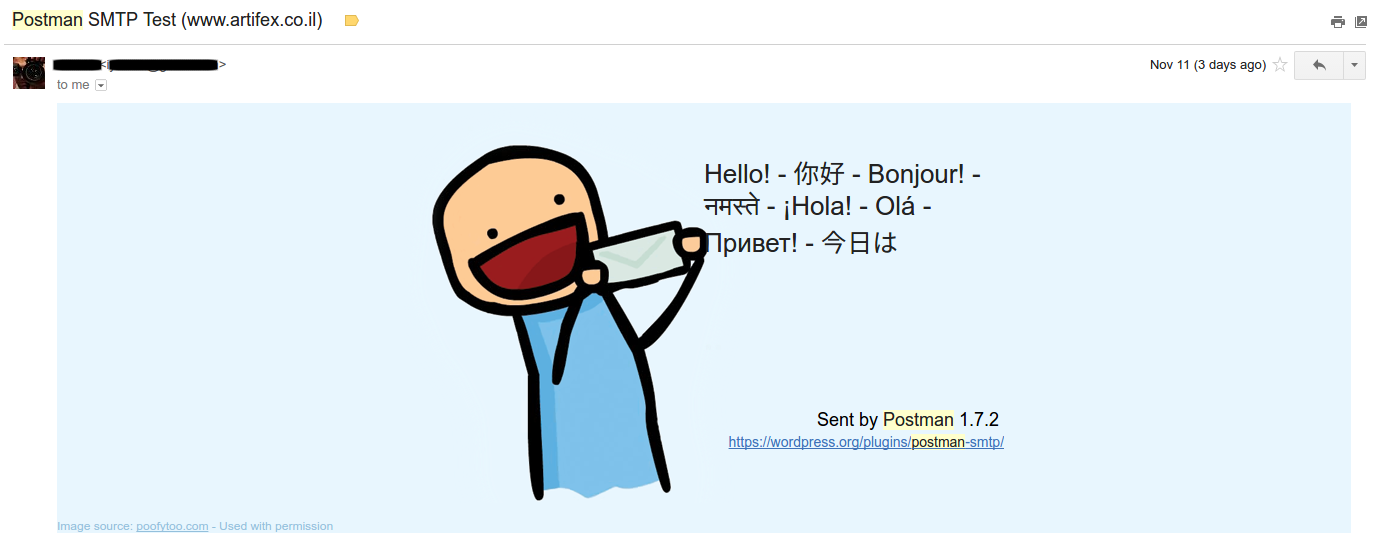Click the yellow importance marker beside the subject
Screen dimensions: 1380x546
[351, 21]
